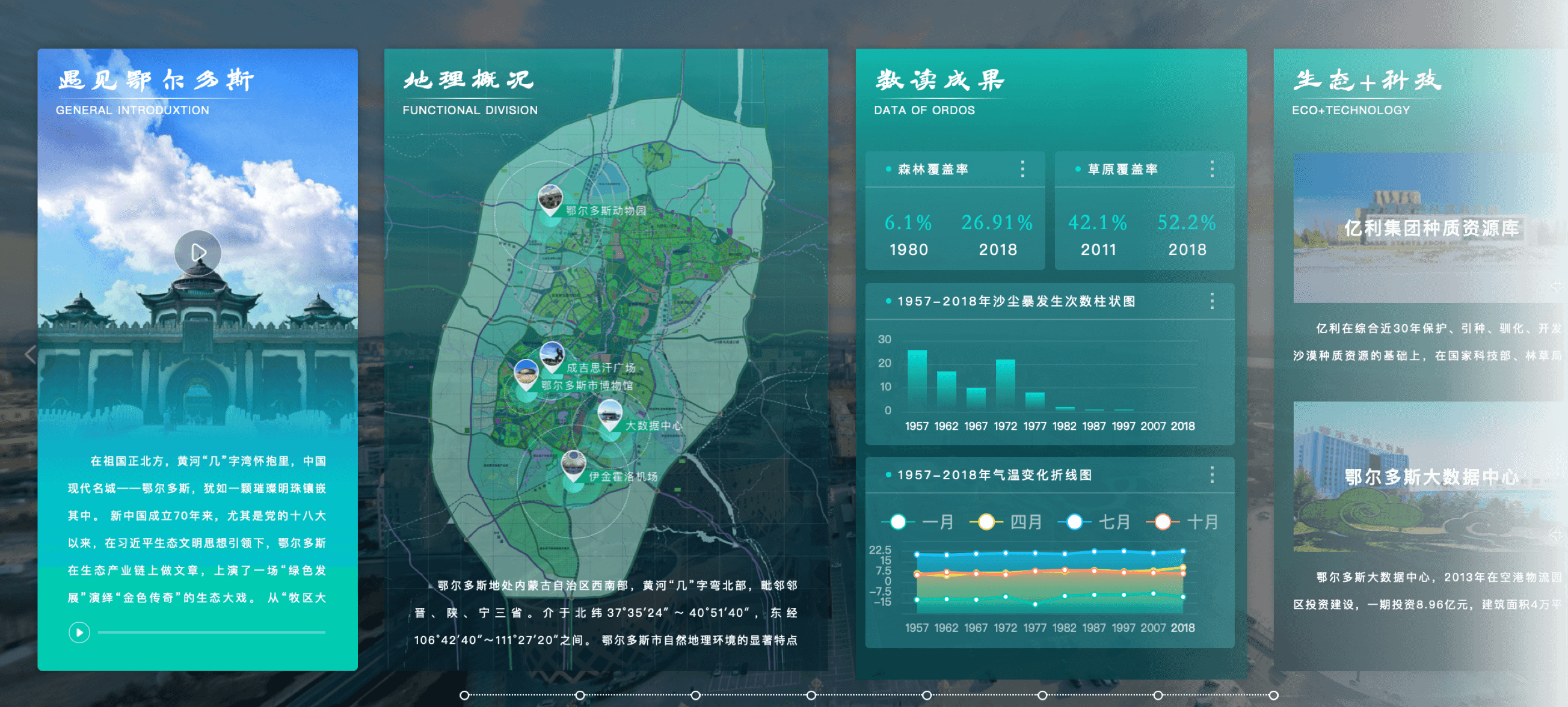Go to previous panel with left arrow
This screenshot has height=707, width=1568.
(x=31, y=353)
